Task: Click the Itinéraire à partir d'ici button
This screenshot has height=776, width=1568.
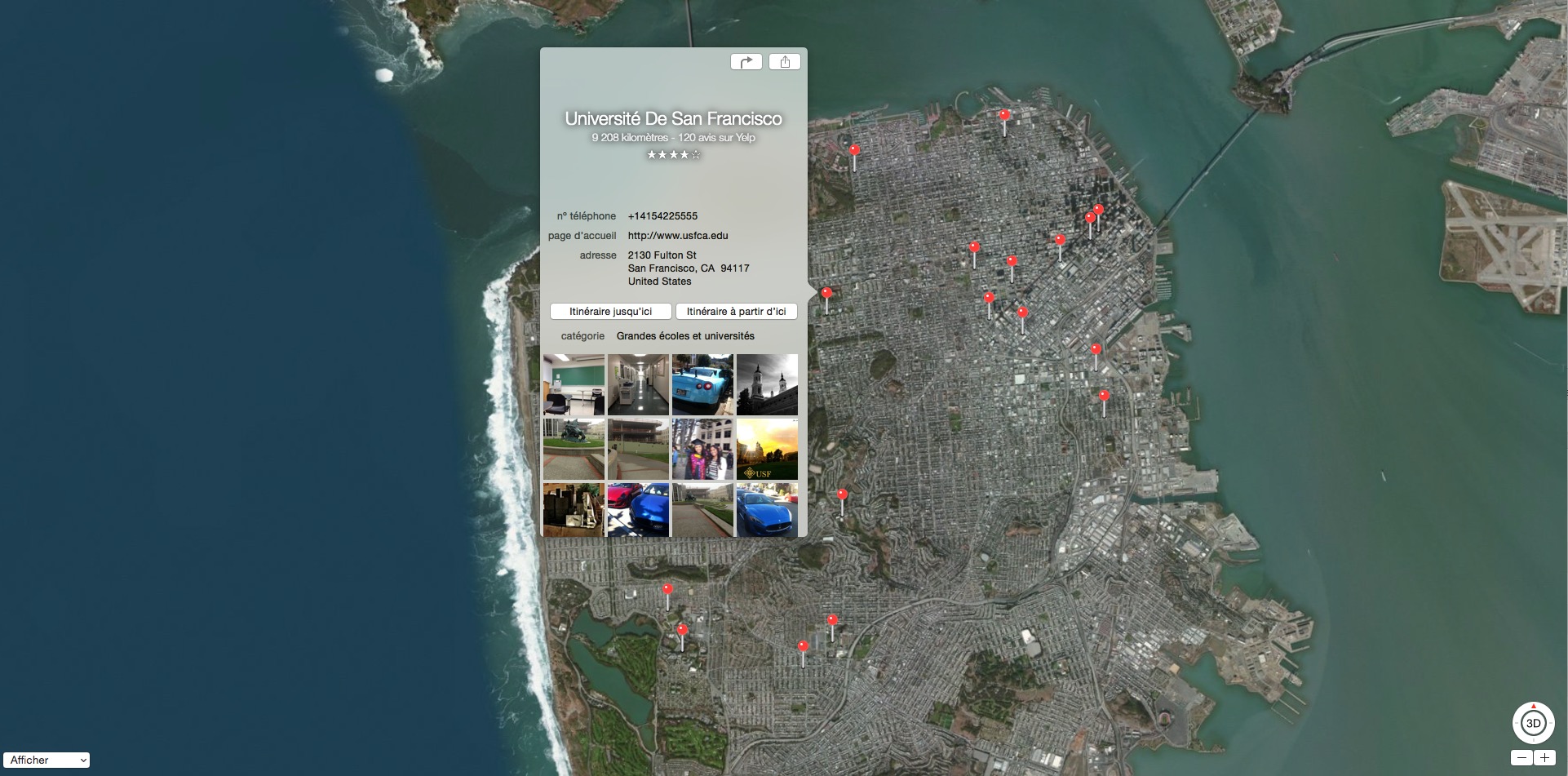Action: click(x=737, y=312)
